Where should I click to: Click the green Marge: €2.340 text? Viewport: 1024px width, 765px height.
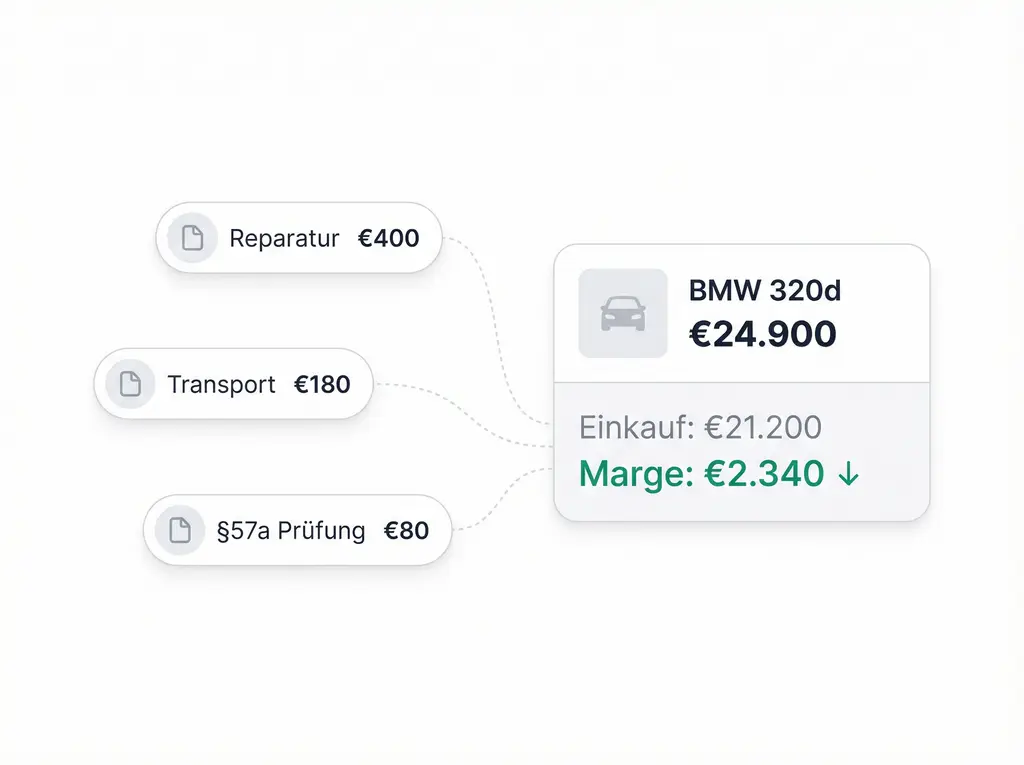tap(702, 473)
